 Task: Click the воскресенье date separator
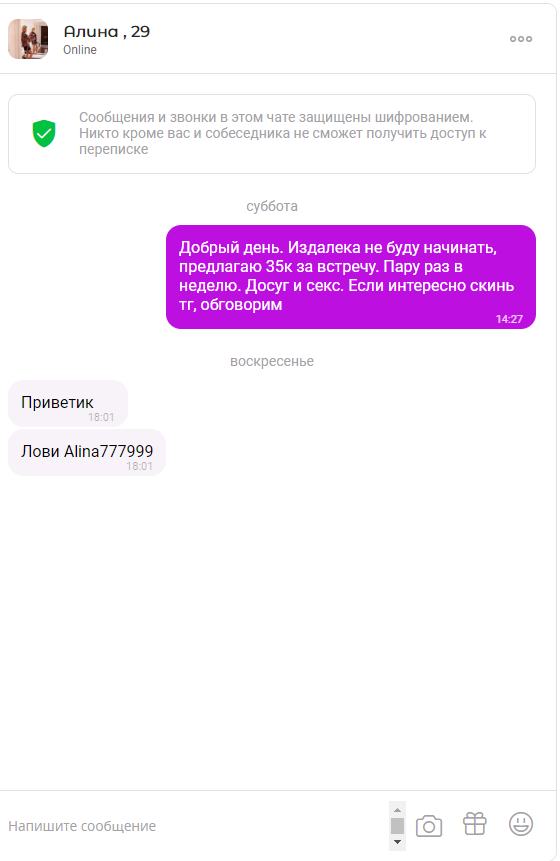point(272,361)
